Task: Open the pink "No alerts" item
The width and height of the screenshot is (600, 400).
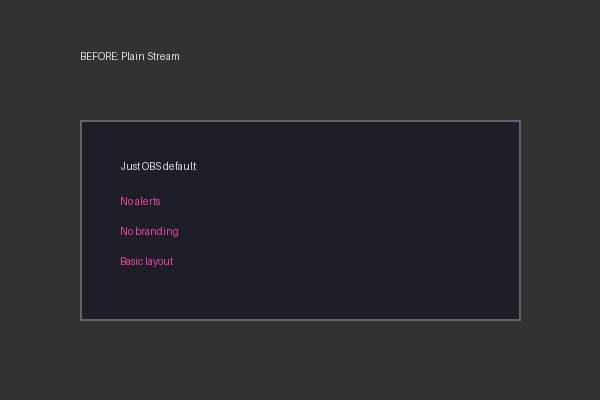Action: (140, 201)
